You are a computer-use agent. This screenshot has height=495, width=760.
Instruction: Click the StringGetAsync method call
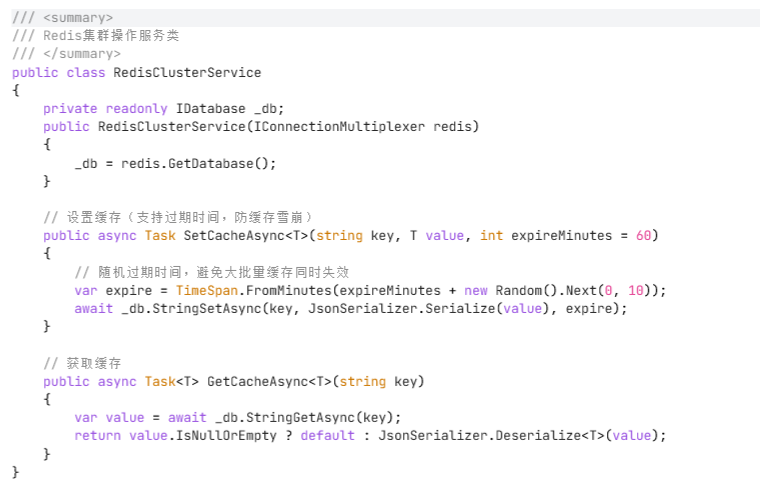click(x=300, y=417)
